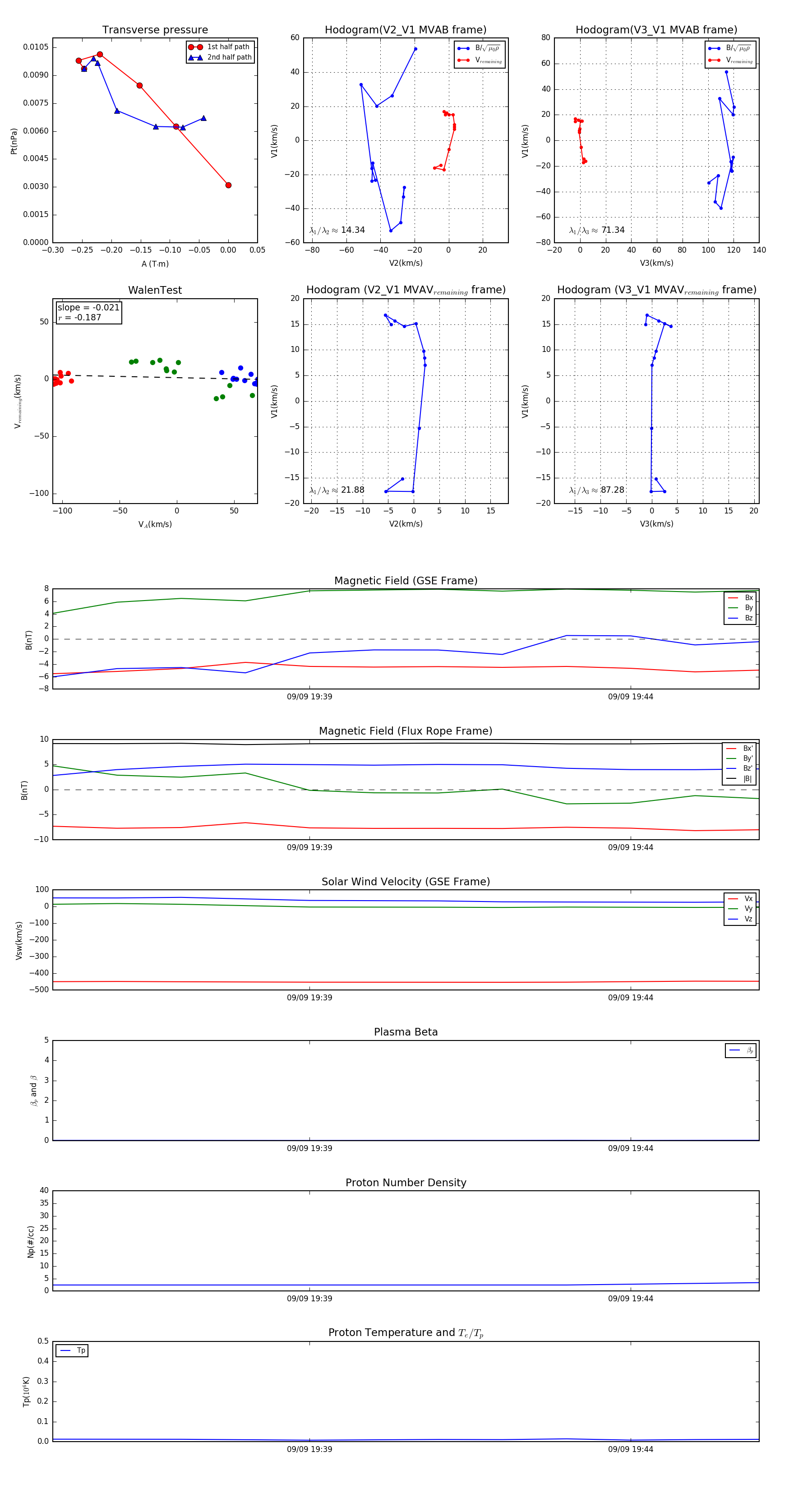Viewport: 812px width, 1489px height.
Task: Click '09/09 19:44' tick under Proton Temperature plot
Action: 631,1449
